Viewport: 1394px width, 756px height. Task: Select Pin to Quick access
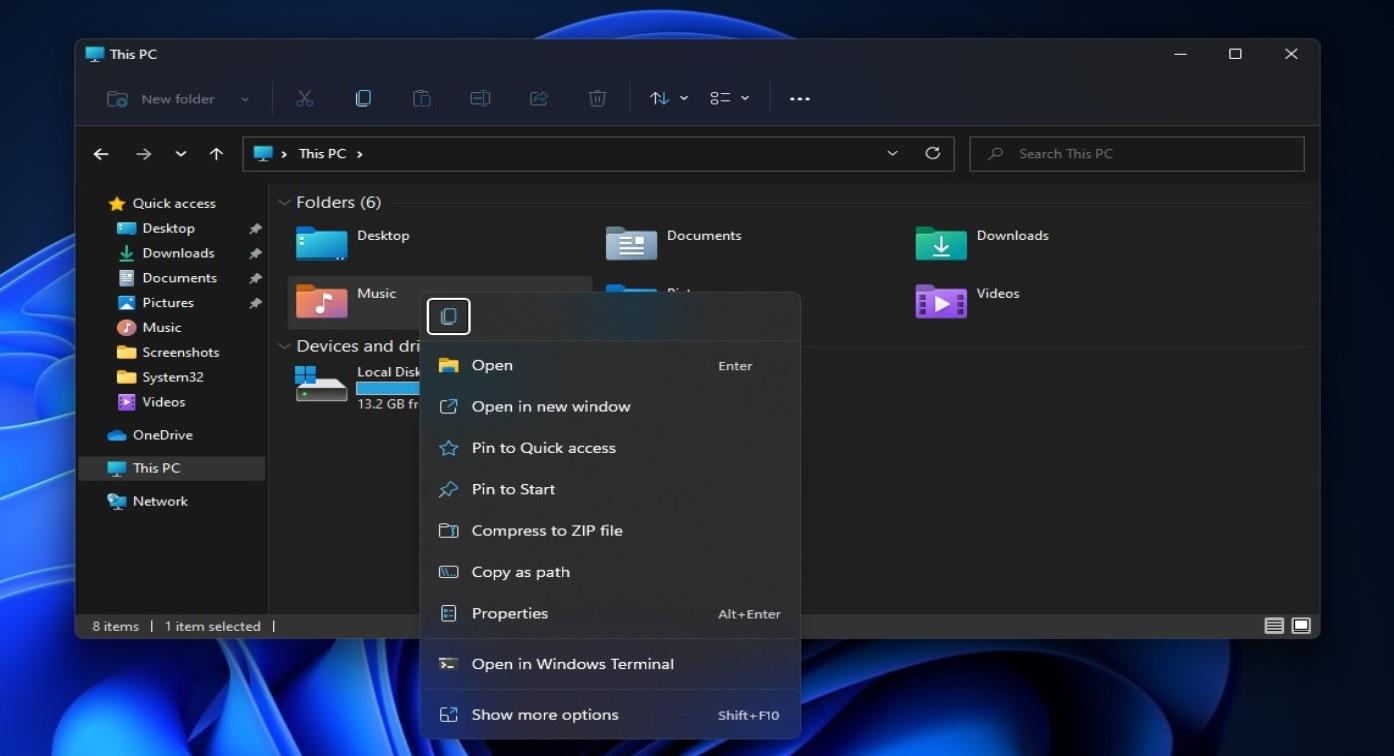tap(543, 448)
